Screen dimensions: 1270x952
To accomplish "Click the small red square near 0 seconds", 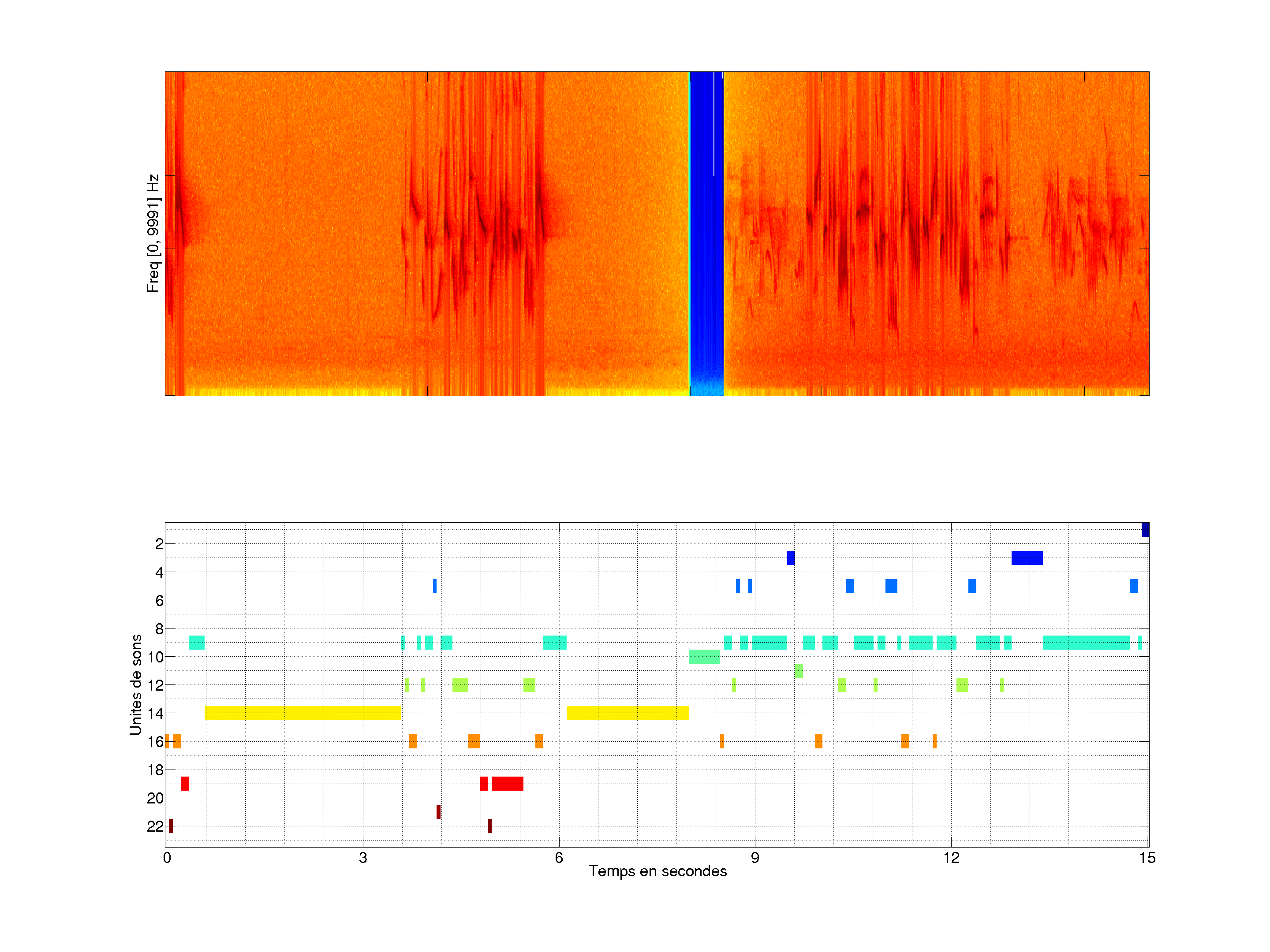I will pos(184,783).
